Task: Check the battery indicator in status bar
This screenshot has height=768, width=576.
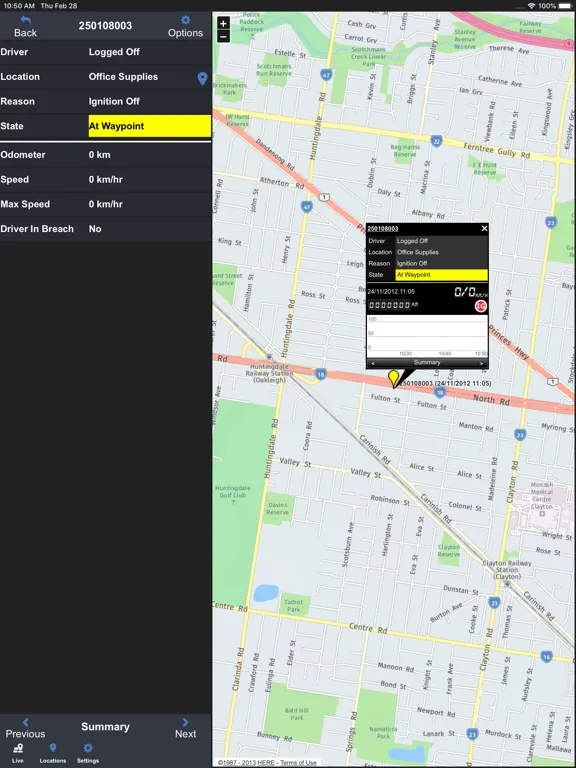Action: point(565,6)
